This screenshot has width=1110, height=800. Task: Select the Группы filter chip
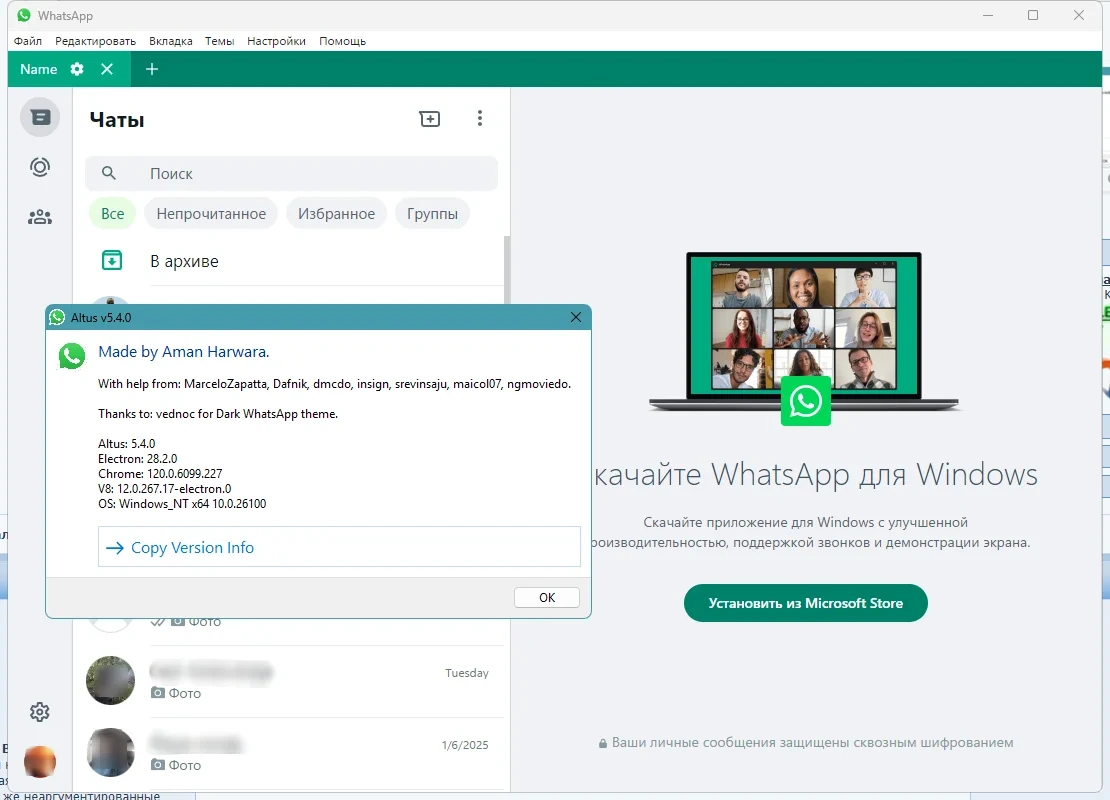pyautogui.click(x=432, y=214)
